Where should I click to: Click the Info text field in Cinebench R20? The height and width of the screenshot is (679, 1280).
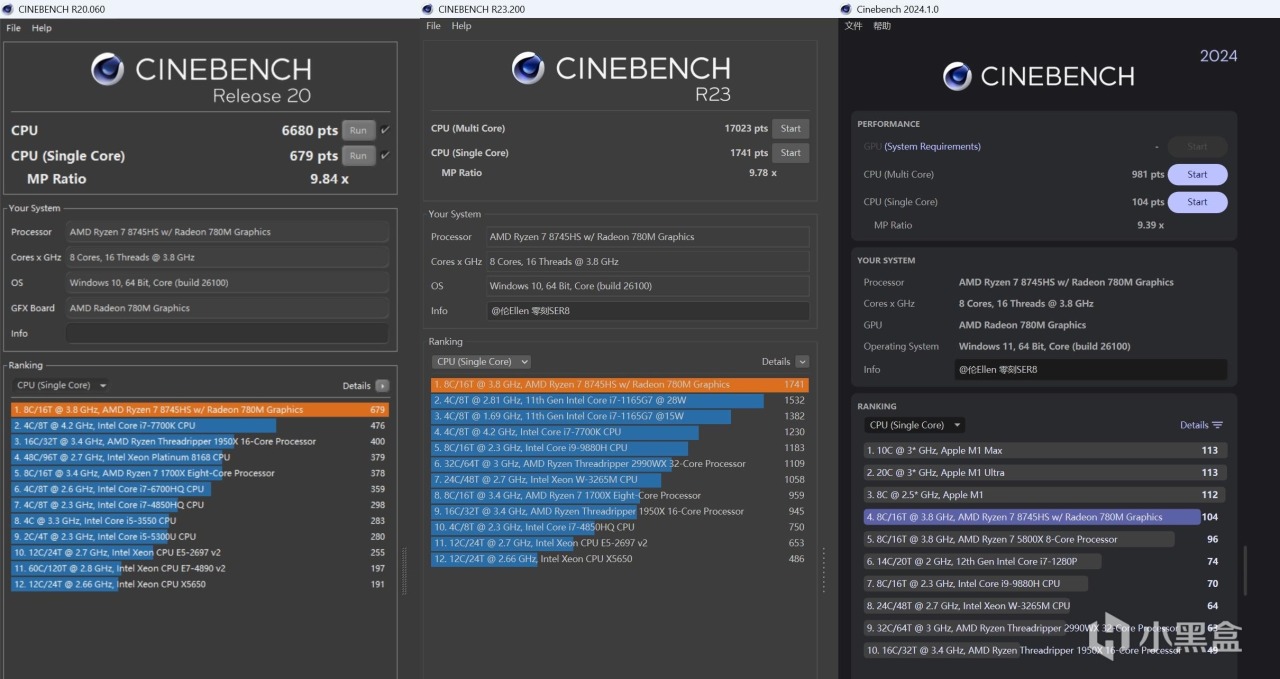pyautogui.click(x=227, y=333)
